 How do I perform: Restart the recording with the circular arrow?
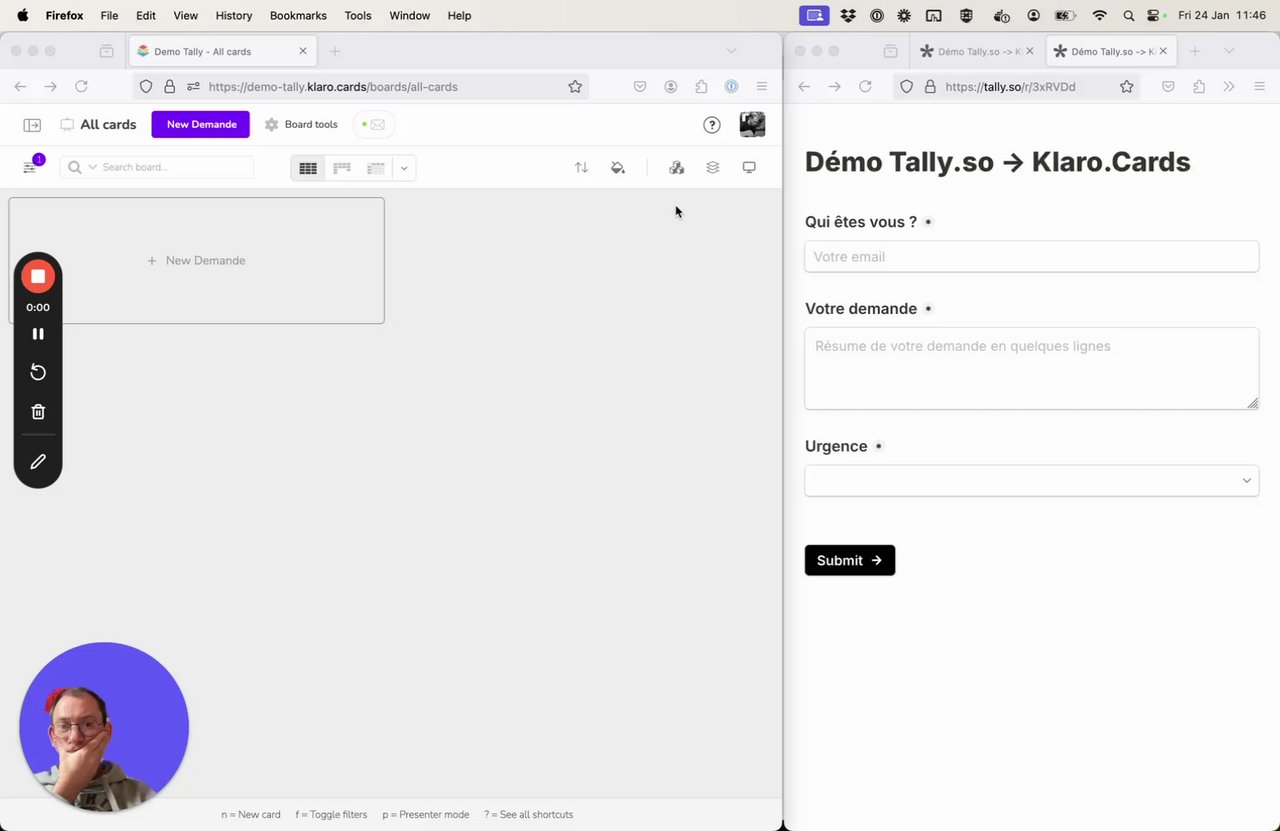coord(38,372)
